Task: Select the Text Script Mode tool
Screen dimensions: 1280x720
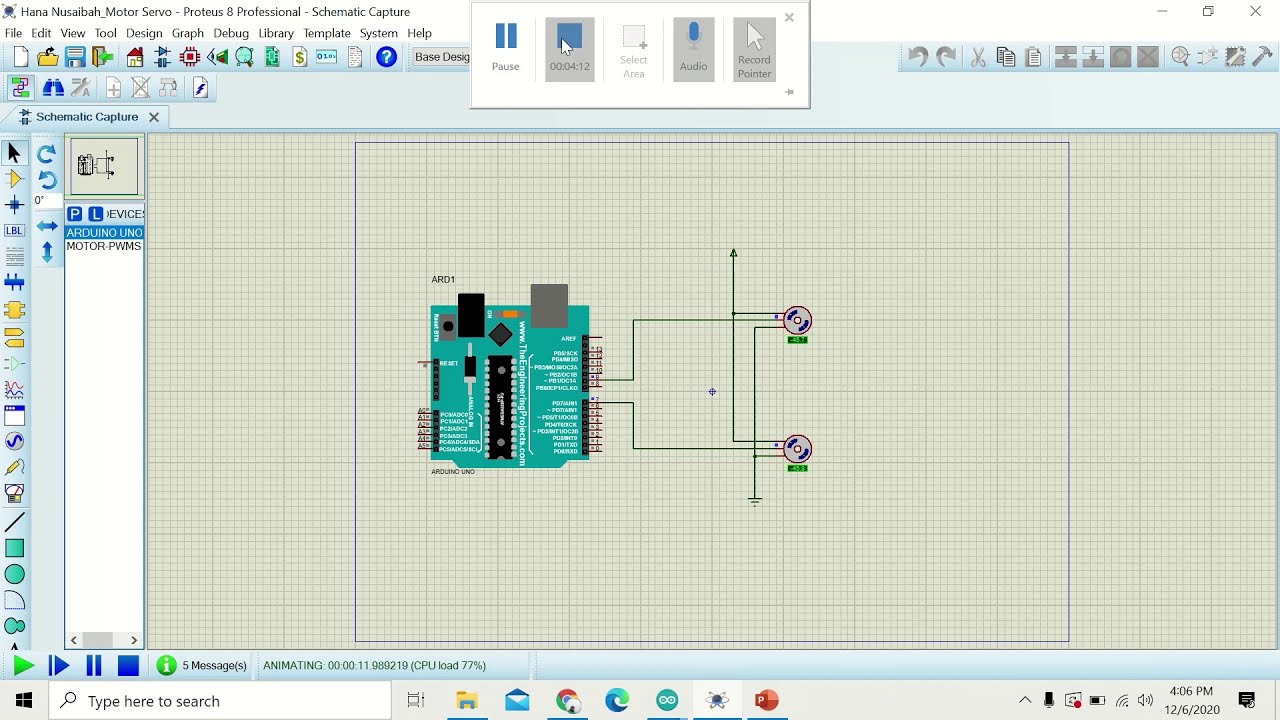Action: tap(14, 257)
